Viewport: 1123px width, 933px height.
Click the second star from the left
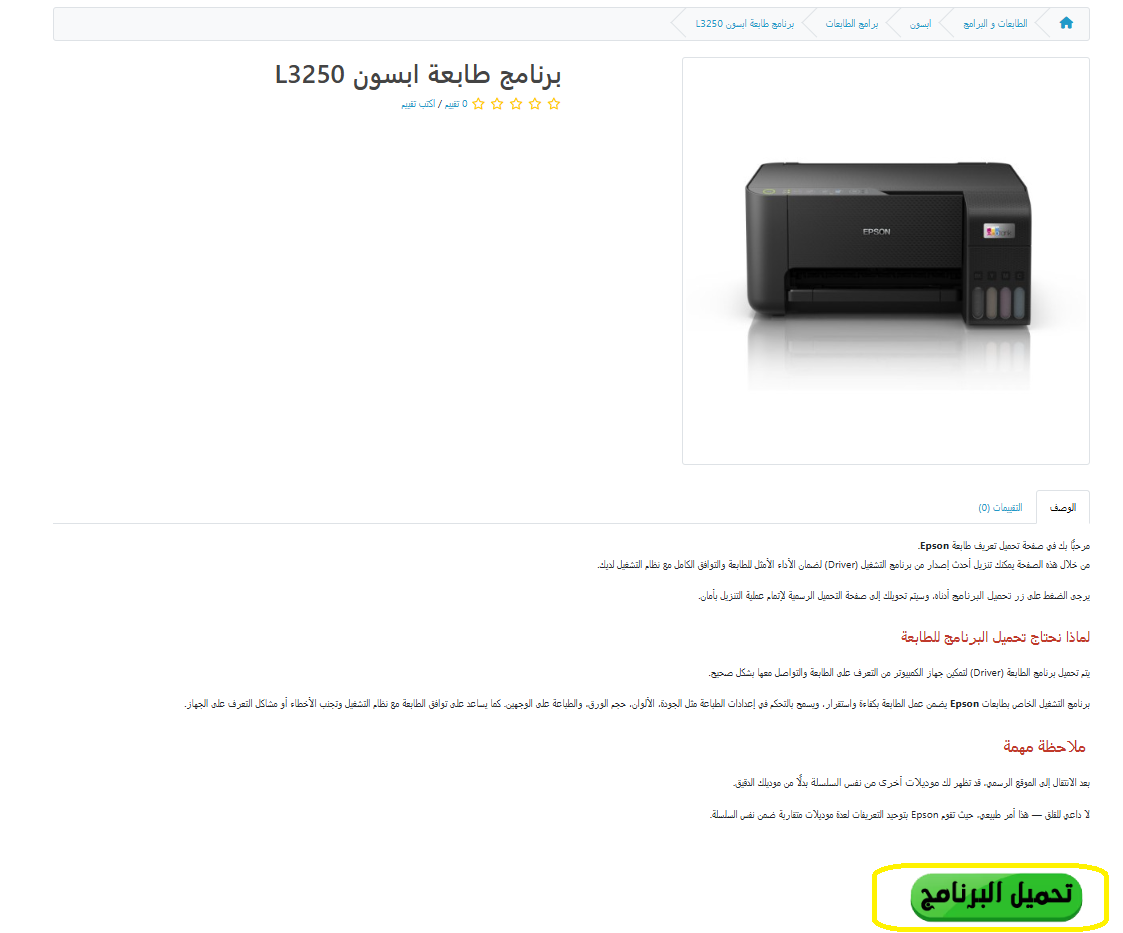497,104
